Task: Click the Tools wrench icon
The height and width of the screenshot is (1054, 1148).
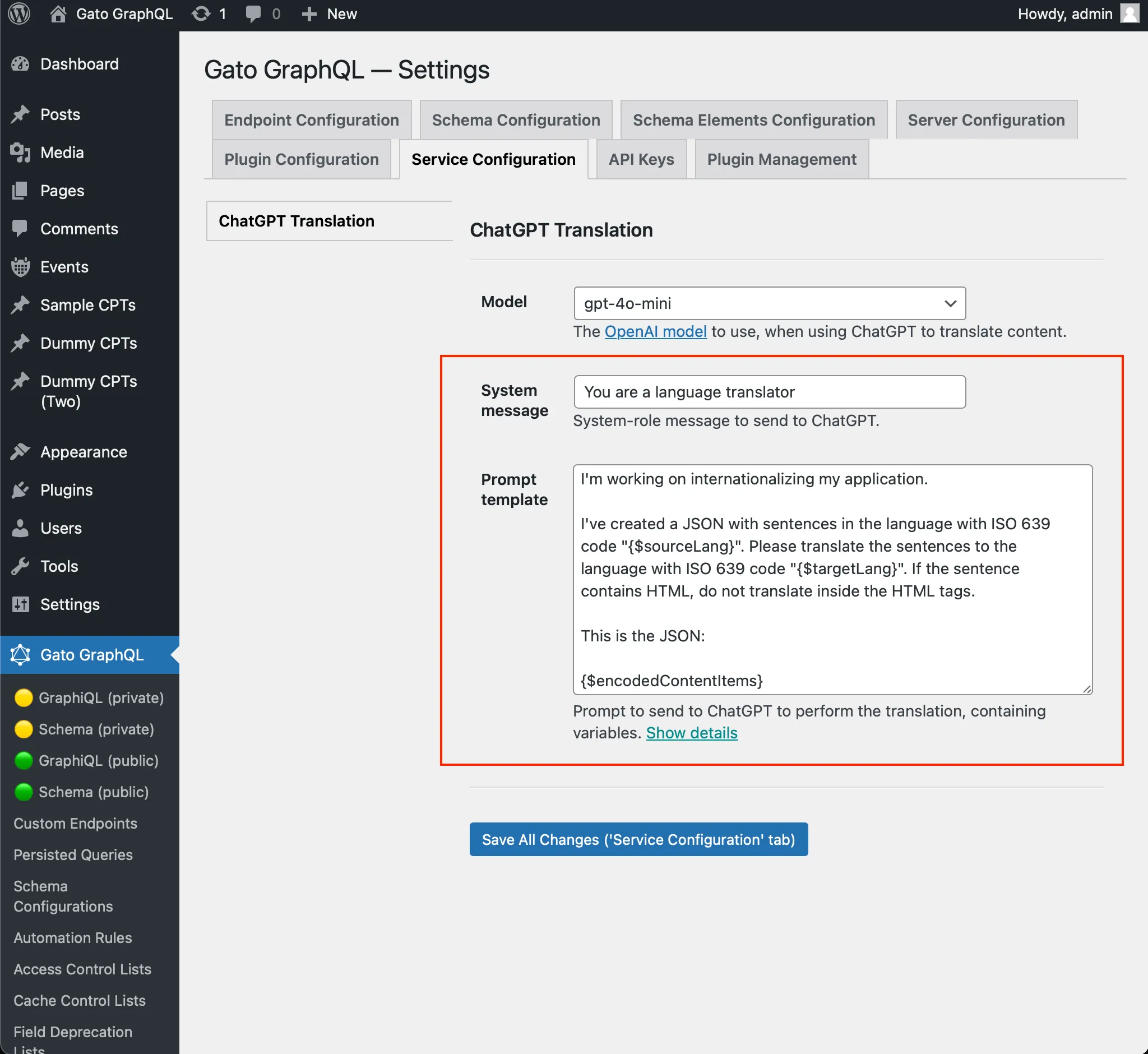Action: (x=21, y=566)
